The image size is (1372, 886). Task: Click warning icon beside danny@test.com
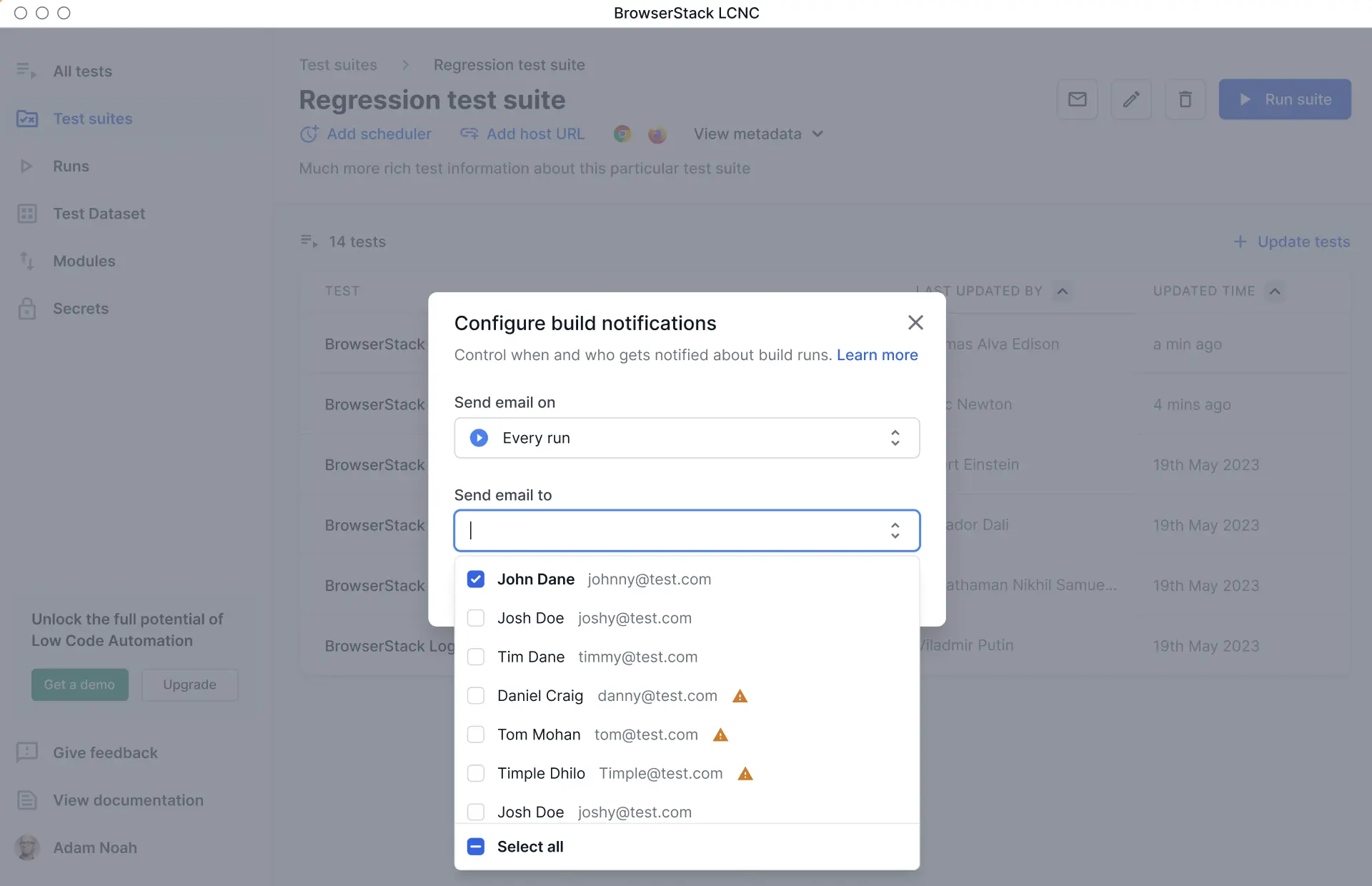click(x=740, y=696)
